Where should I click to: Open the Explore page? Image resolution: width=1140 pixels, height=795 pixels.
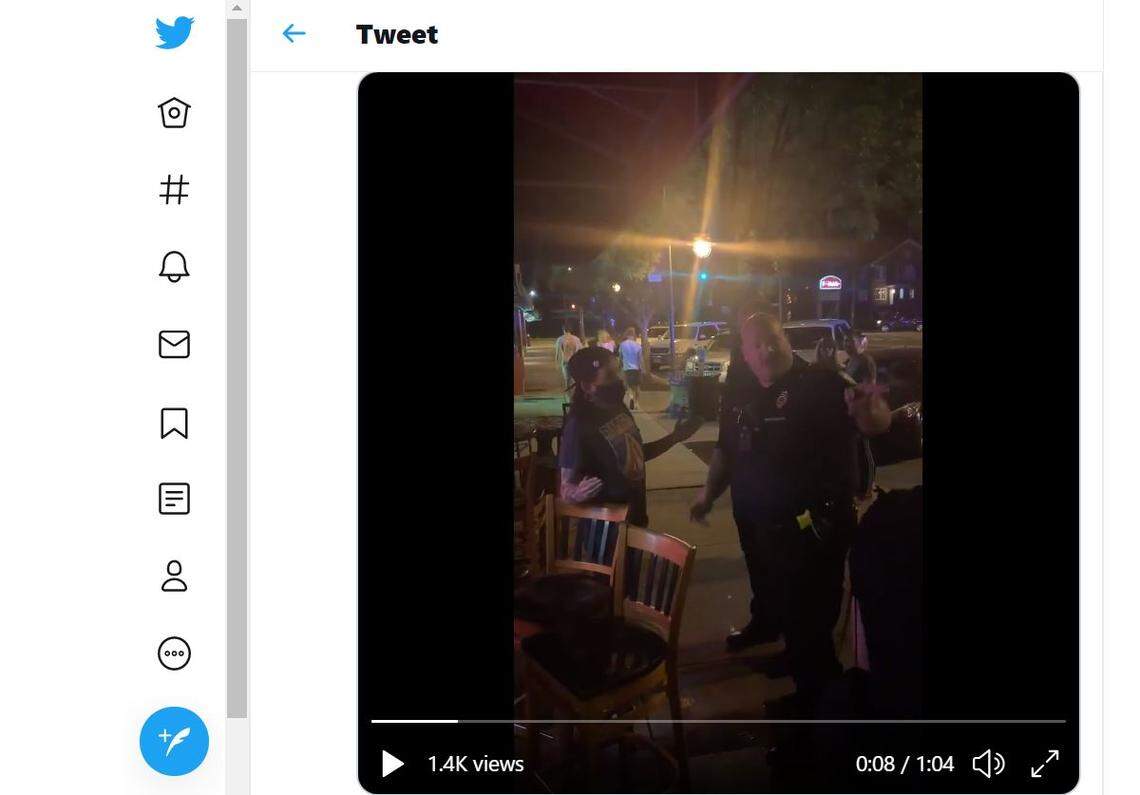[x=174, y=189]
